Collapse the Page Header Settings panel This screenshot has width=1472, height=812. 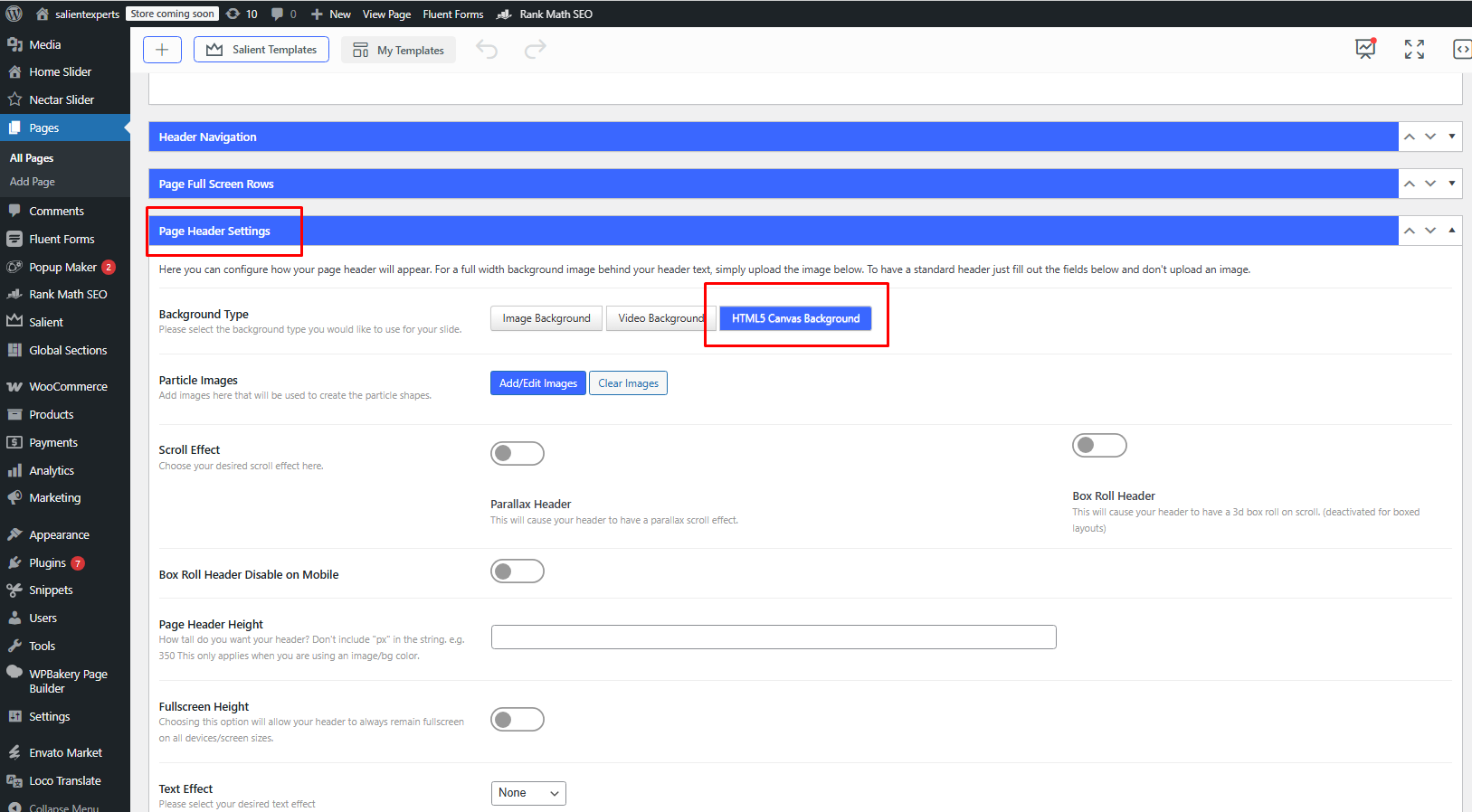[x=1452, y=231]
